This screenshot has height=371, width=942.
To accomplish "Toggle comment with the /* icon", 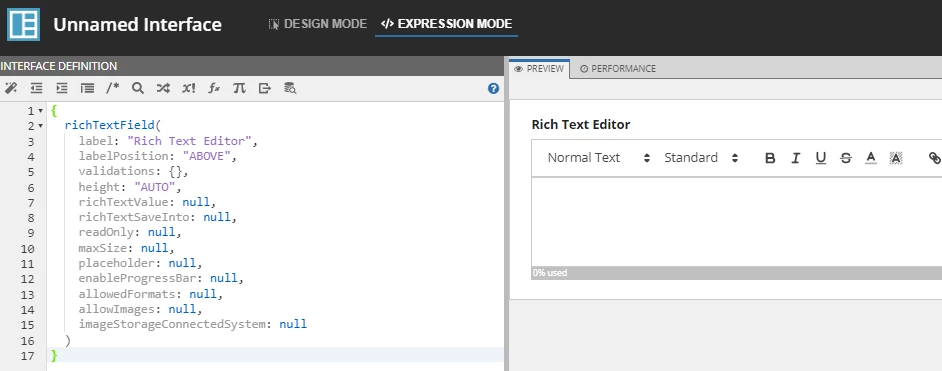I will pyautogui.click(x=112, y=88).
